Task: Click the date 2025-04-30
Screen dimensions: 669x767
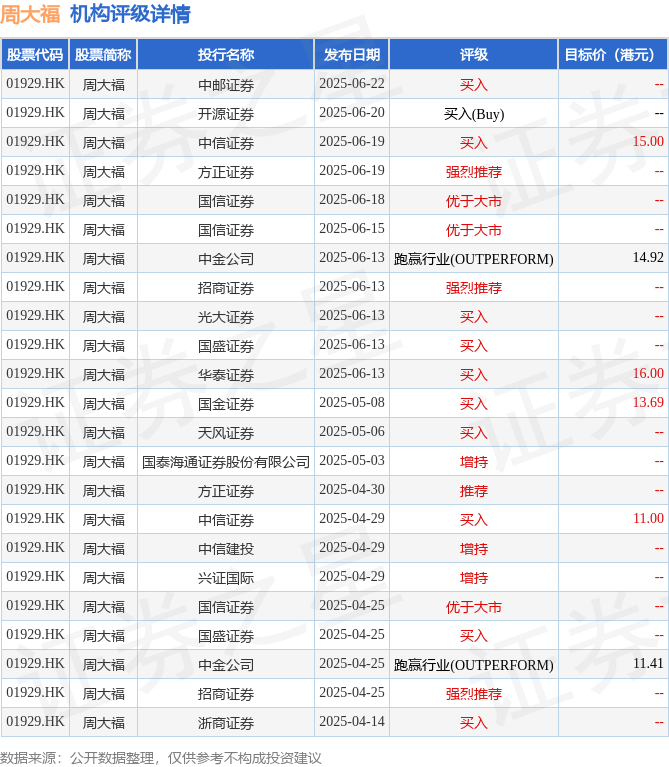Action: click(352, 490)
